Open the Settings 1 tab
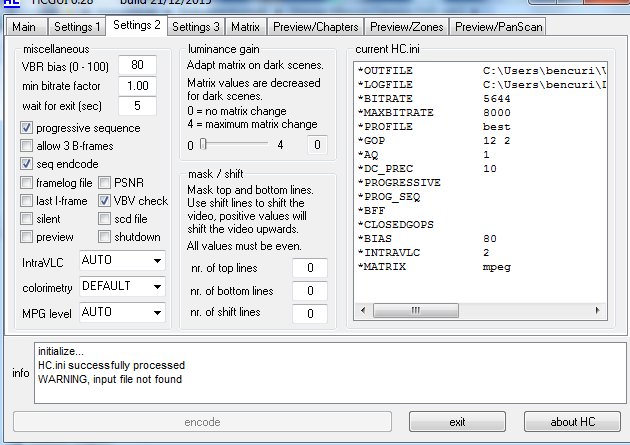 [76, 27]
